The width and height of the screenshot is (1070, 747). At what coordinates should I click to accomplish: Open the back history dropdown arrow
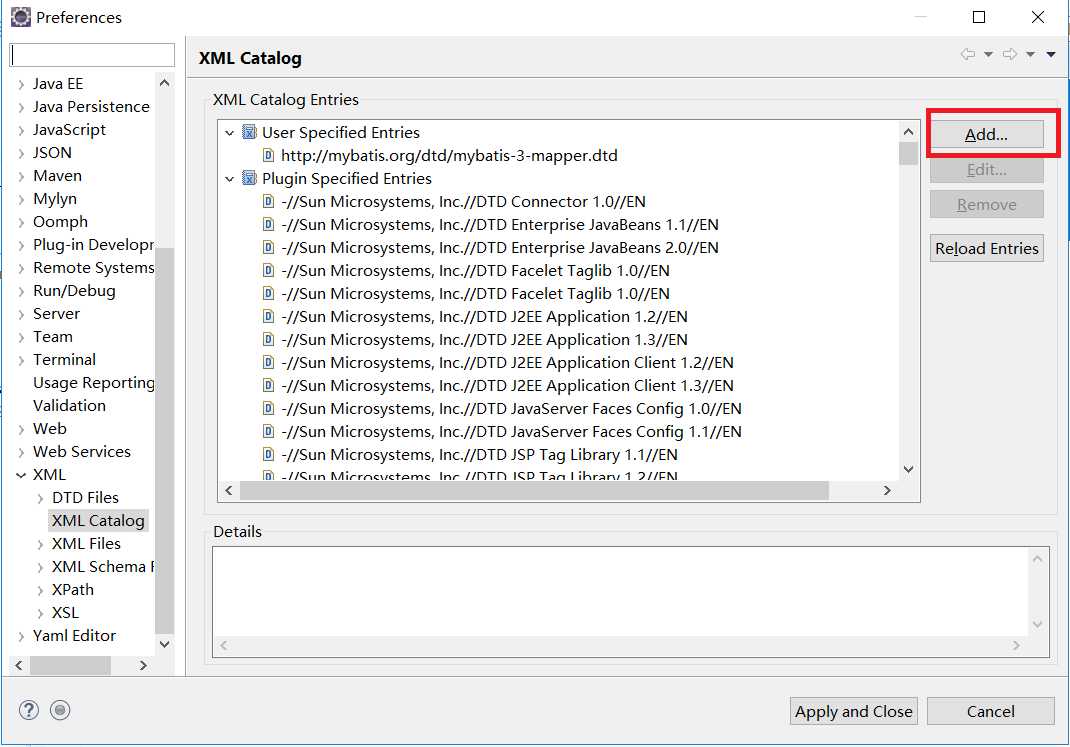point(988,55)
